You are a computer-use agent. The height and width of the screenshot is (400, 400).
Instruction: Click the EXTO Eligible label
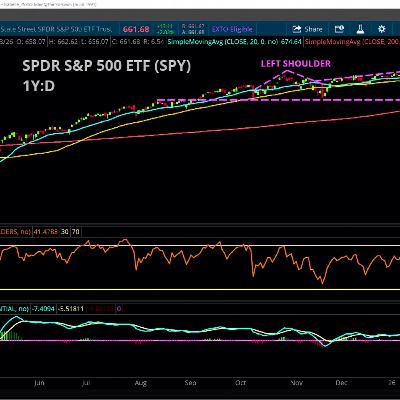click(x=232, y=29)
